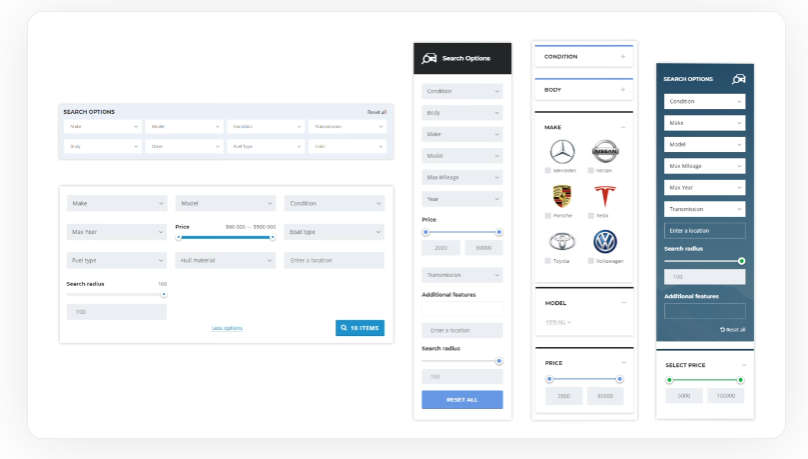This screenshot has height=459, width=808.
Task: Open Transmission dropdown in top horizontal search bar
Action: (347, 127)
